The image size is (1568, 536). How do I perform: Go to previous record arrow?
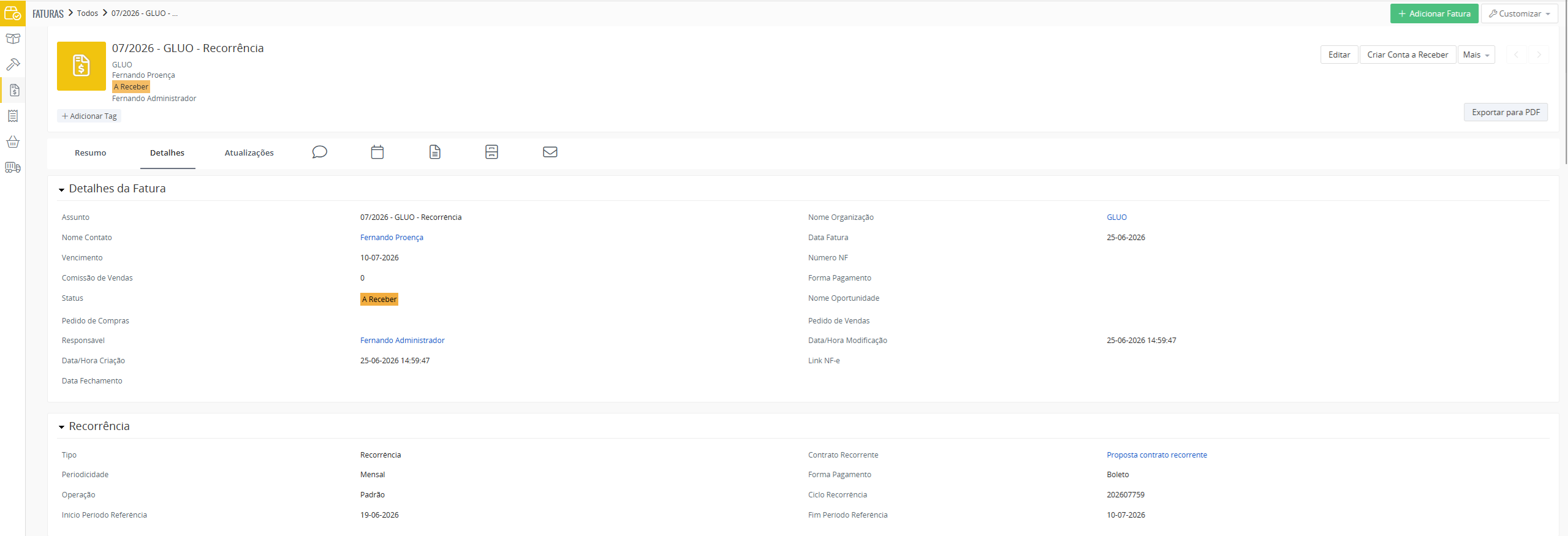[1517, 55]
